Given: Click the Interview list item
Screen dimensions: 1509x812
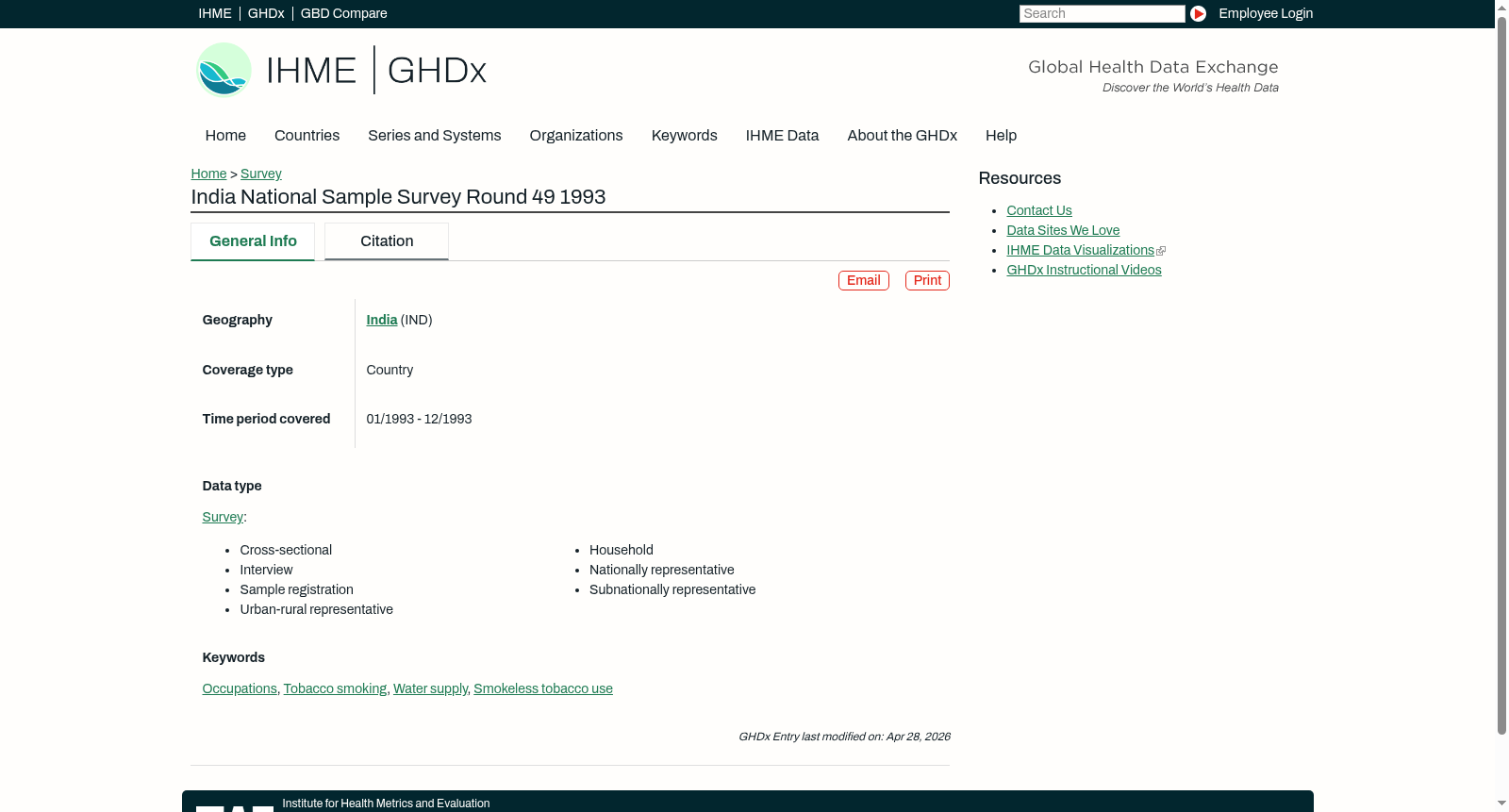Looking at the screenshot, I should click(x=266, y=570).
